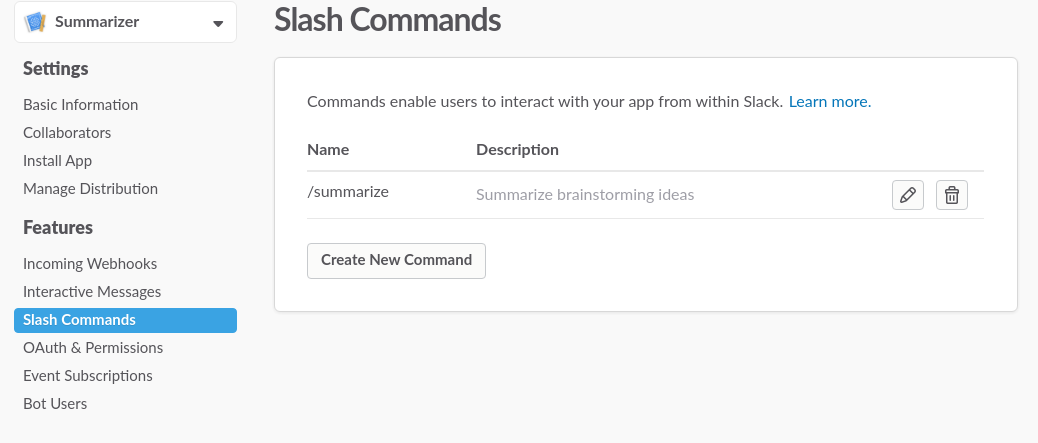1038x443 pixels.
Task: Go to Event Subscriptions
Action: [88, 375]
